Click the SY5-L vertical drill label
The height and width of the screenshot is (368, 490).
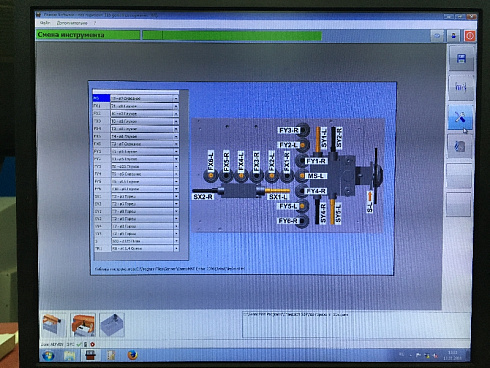tap(338, 213)
